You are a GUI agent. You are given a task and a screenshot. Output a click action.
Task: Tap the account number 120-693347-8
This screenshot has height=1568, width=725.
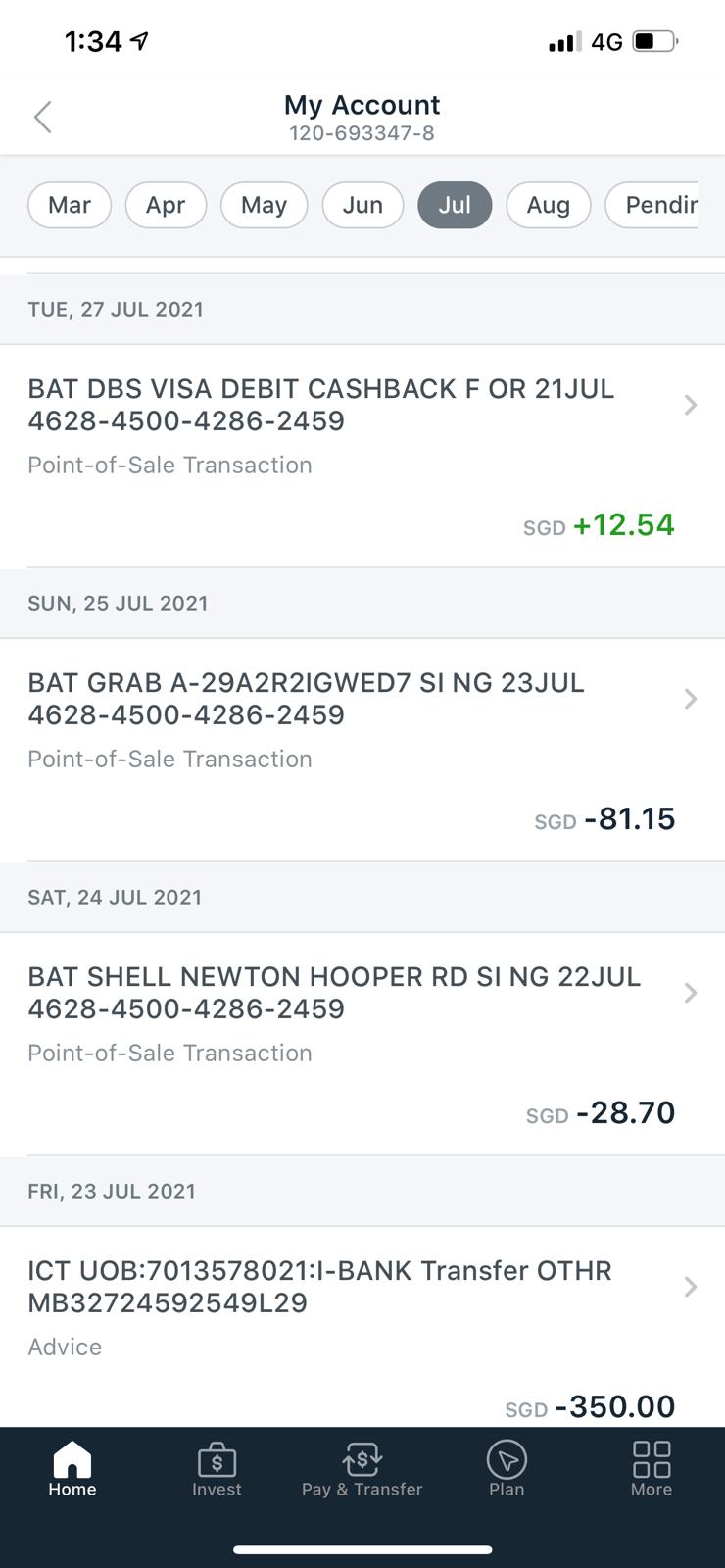[x=362, y=133]
